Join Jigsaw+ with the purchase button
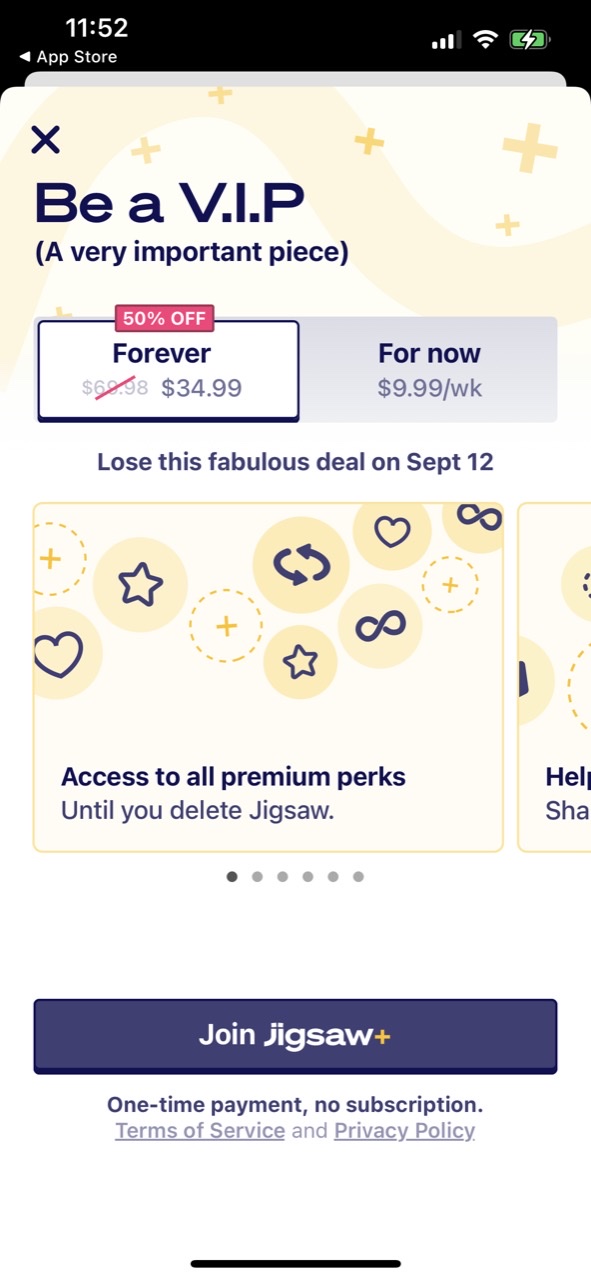 tap(295, 1036)
